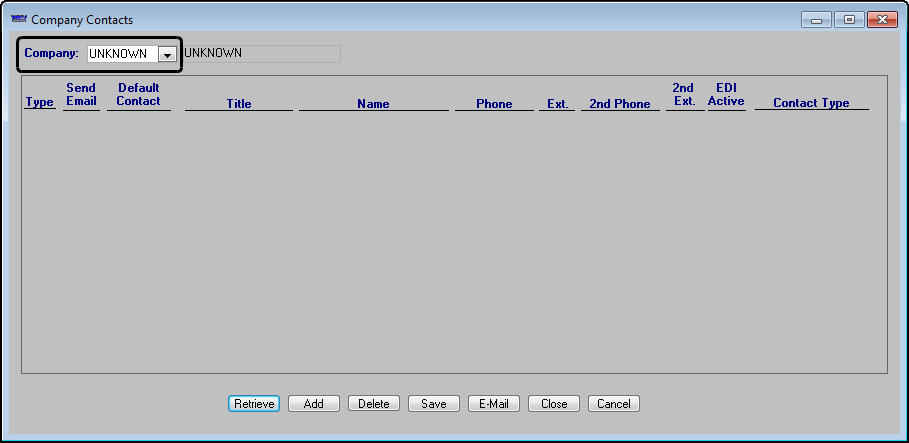Screen dimensions: 909x443
Task: Maximize the Company Contacts window
Action: [x=849, y=20]
